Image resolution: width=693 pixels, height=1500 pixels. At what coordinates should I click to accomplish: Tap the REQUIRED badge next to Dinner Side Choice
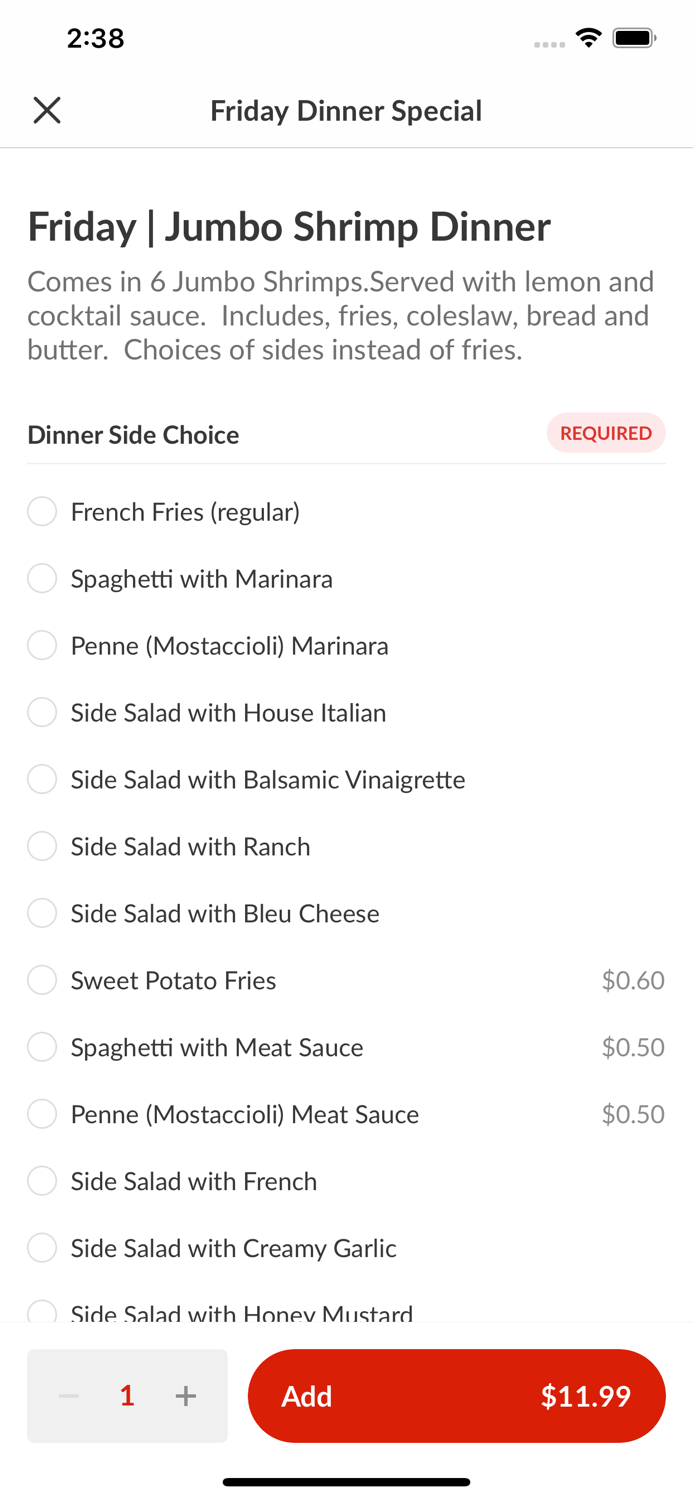606,433
